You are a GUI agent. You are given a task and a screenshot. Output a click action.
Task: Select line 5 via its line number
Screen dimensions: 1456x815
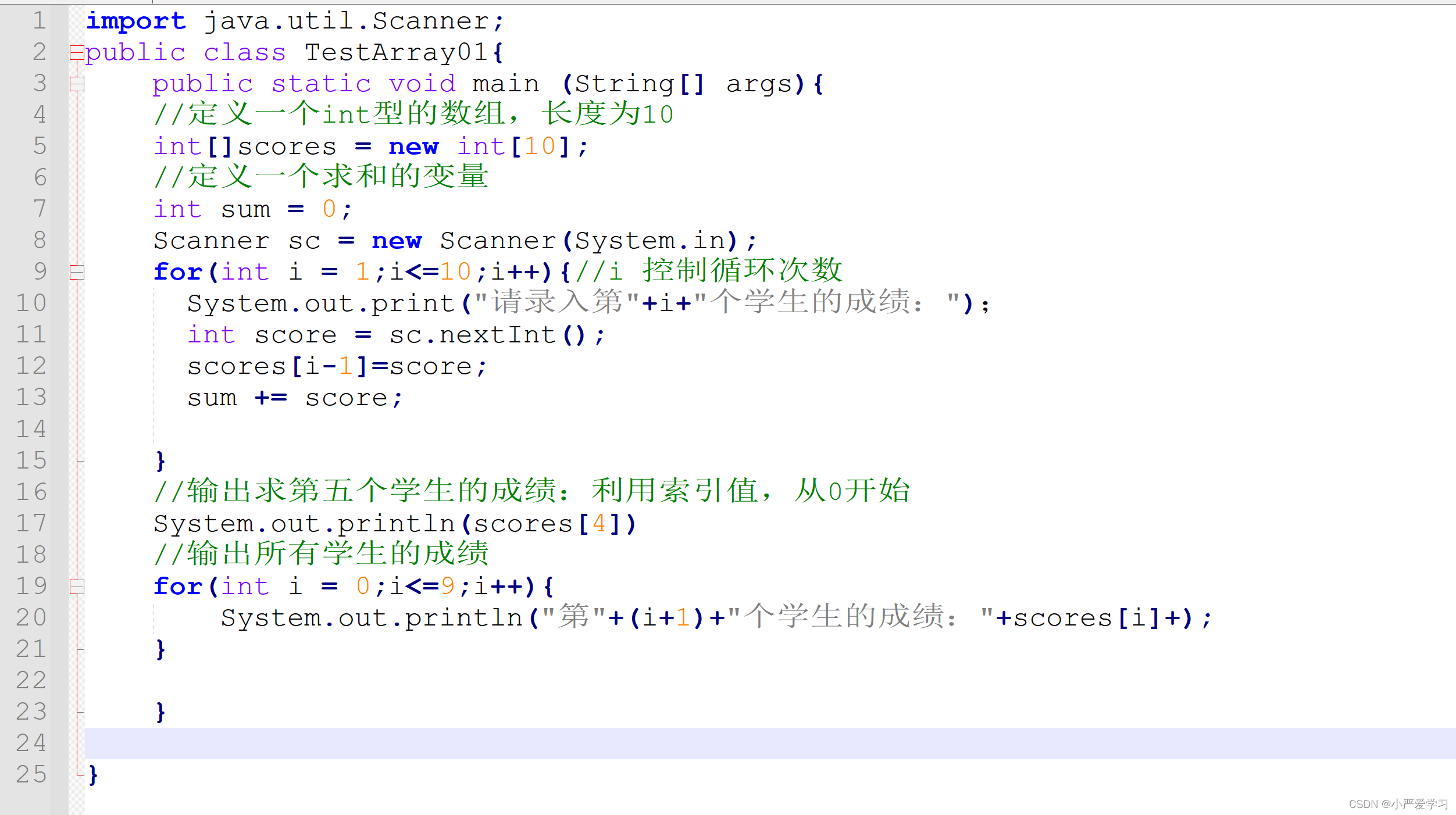pos(39,146)
